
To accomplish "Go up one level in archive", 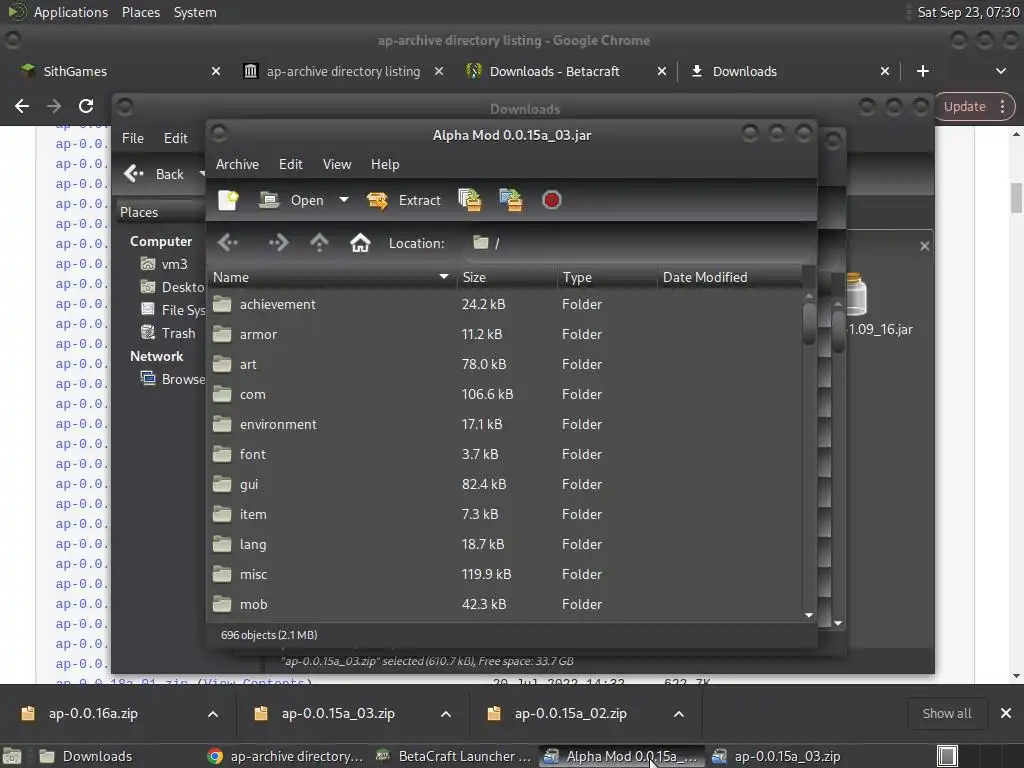I will [x=319, y=243].
